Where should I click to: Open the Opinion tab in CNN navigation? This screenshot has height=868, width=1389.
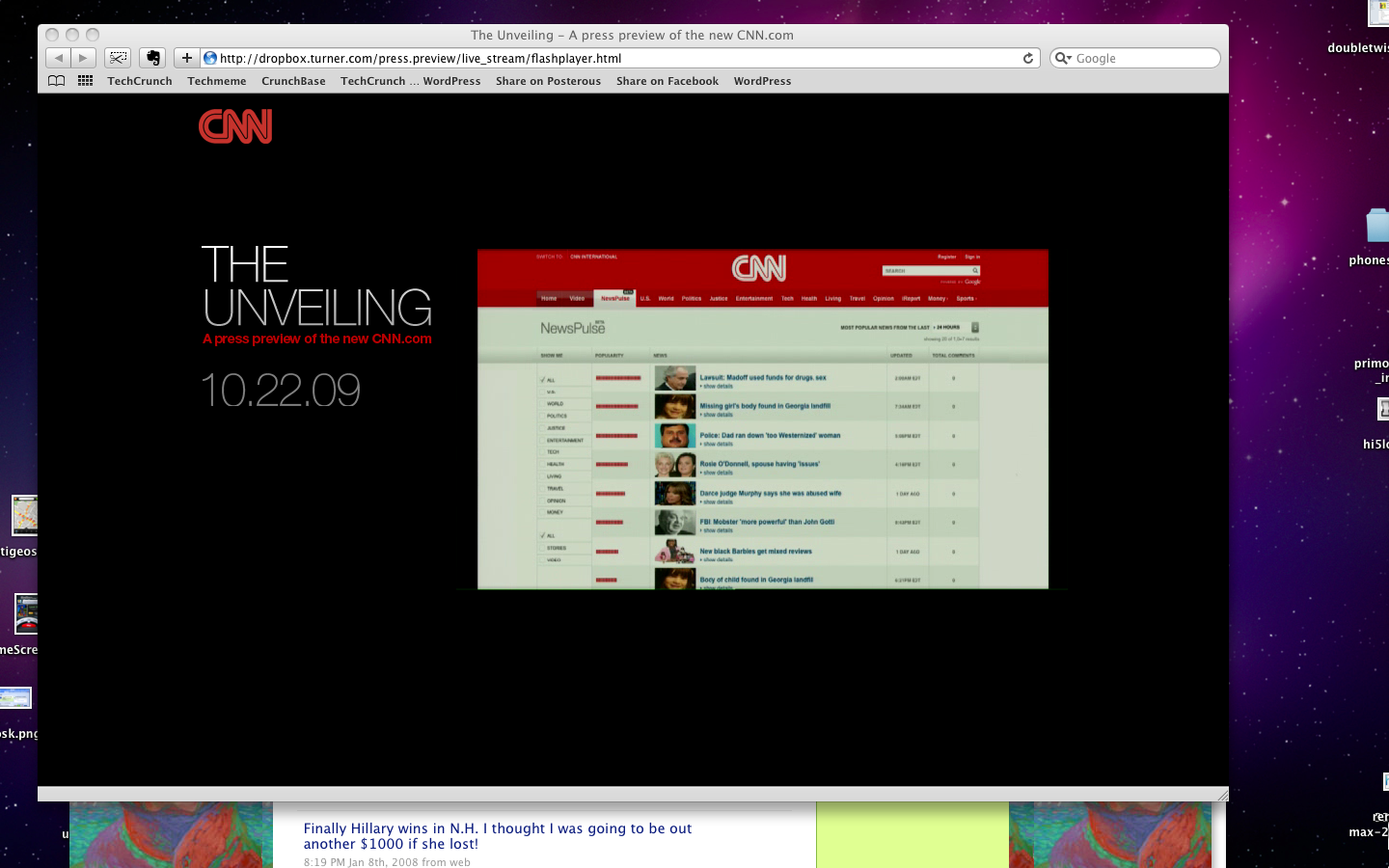click(884, 299)
